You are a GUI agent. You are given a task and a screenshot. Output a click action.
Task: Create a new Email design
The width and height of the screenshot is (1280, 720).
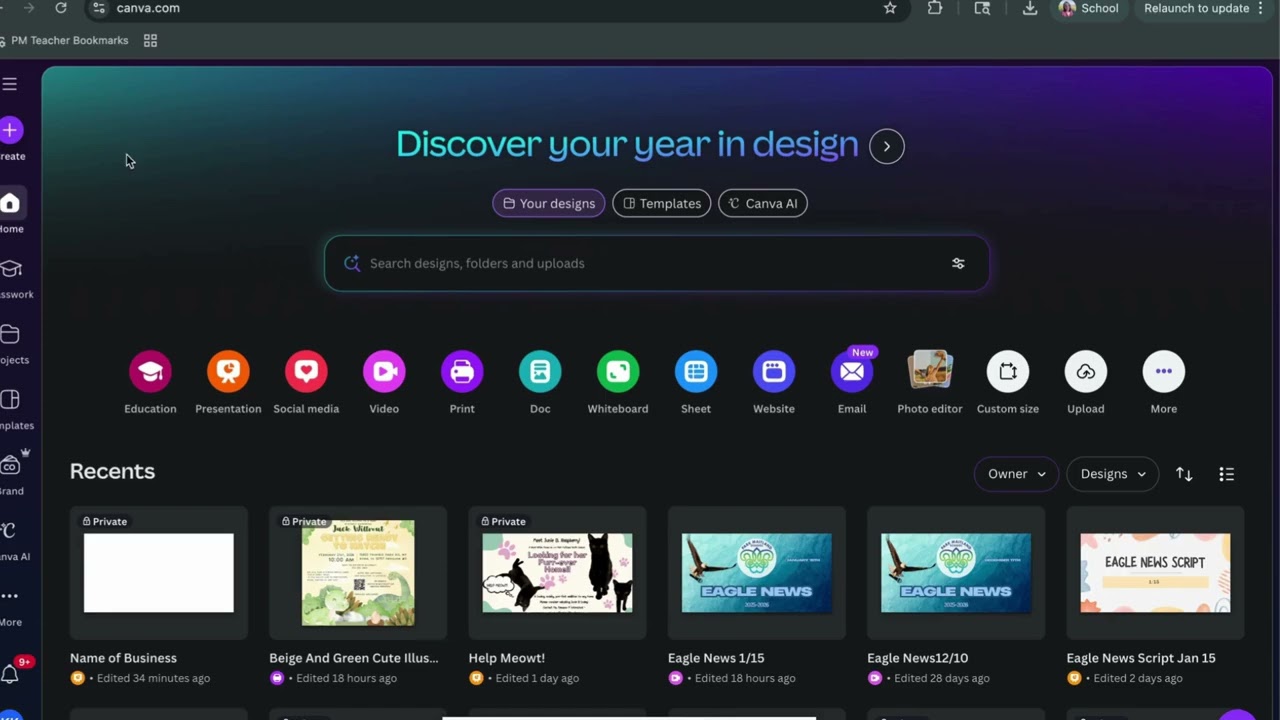pyautogui.click(x=852, y=372)
